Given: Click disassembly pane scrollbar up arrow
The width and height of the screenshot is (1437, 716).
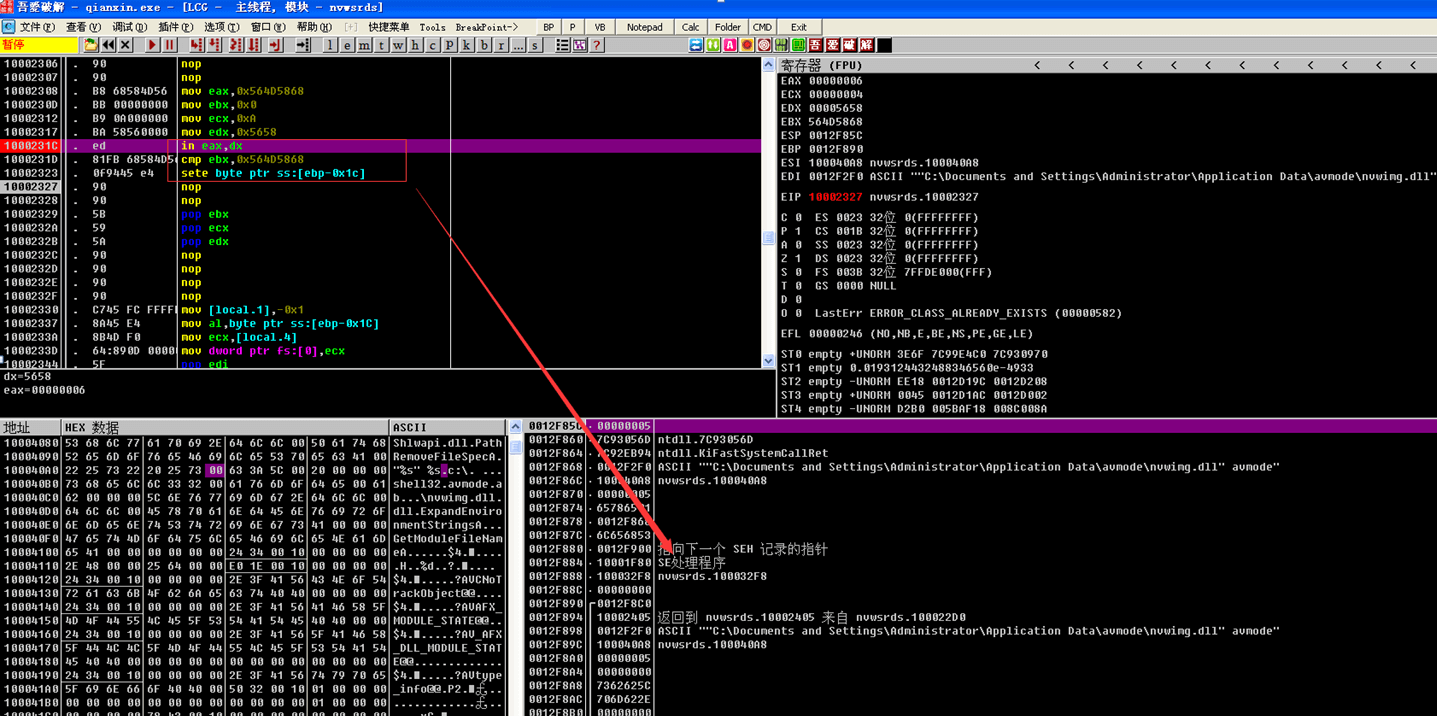Looking at the screenshot, I should coord(768,64).
